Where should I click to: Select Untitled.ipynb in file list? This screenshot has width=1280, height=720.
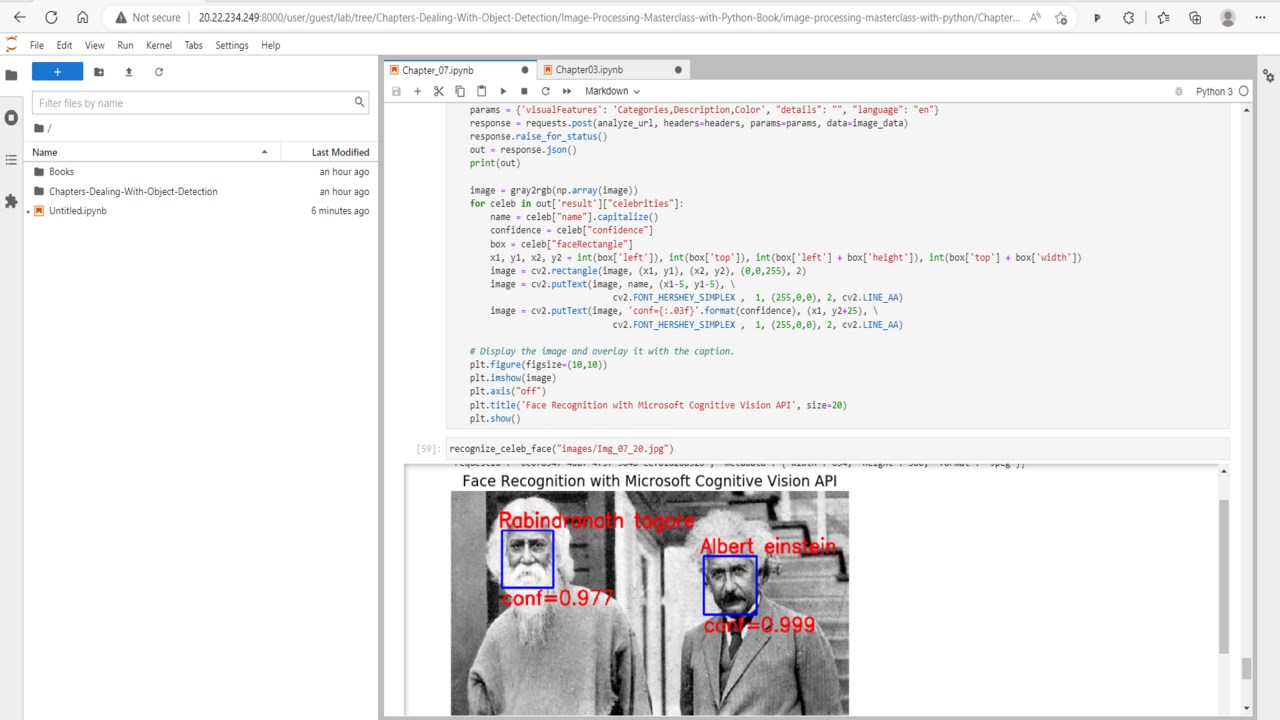click(201, 211)
